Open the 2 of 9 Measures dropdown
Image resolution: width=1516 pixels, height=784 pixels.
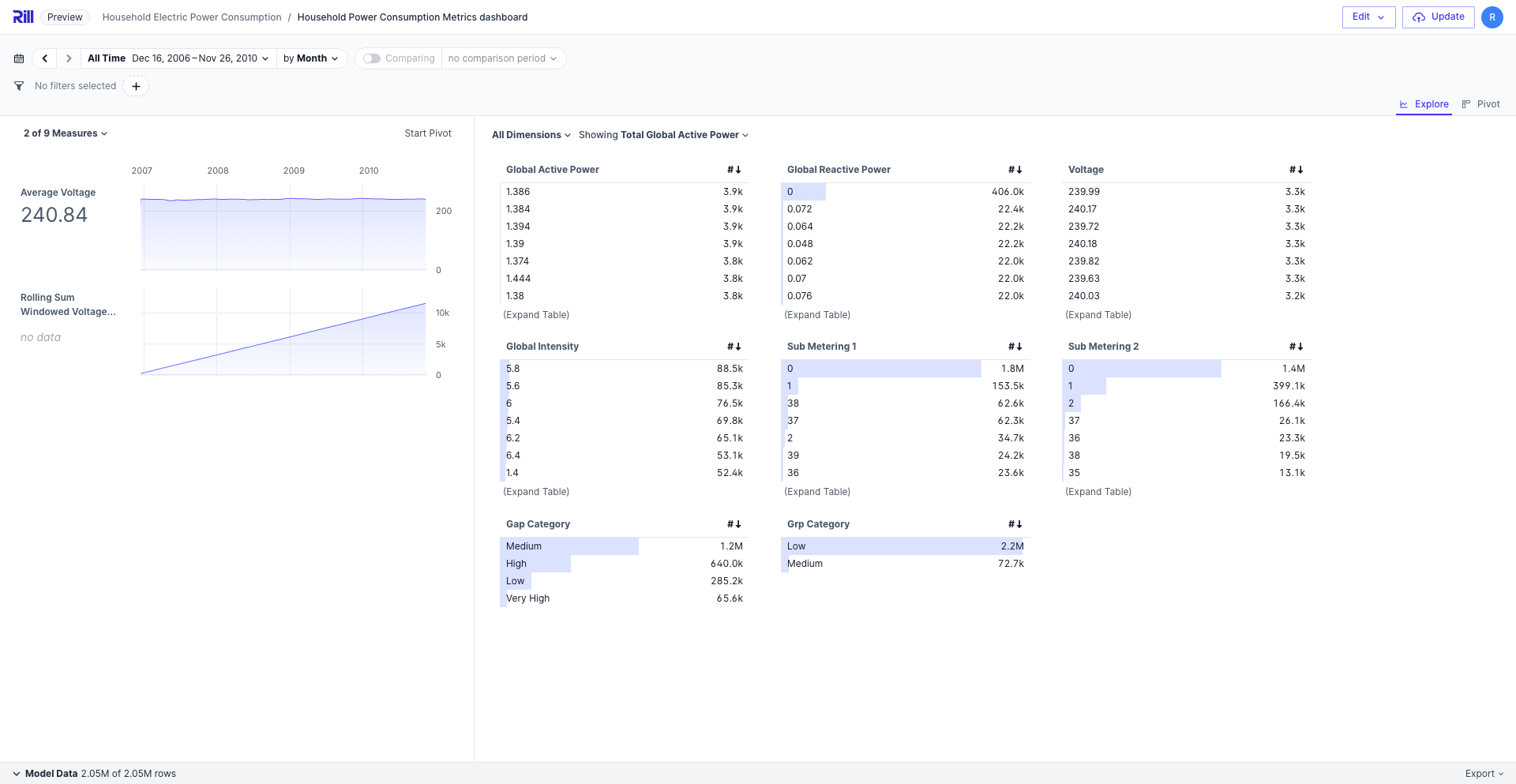66,133
